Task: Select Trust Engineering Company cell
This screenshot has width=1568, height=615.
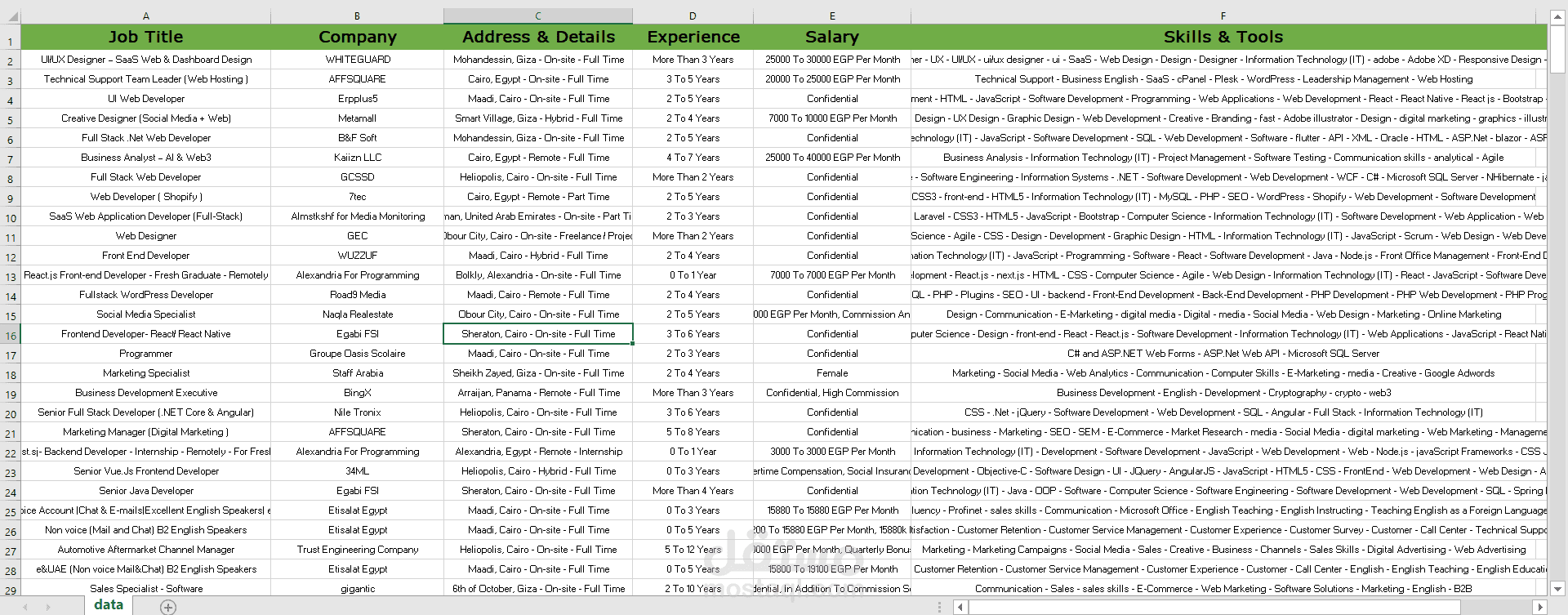Action: [358, 550]
